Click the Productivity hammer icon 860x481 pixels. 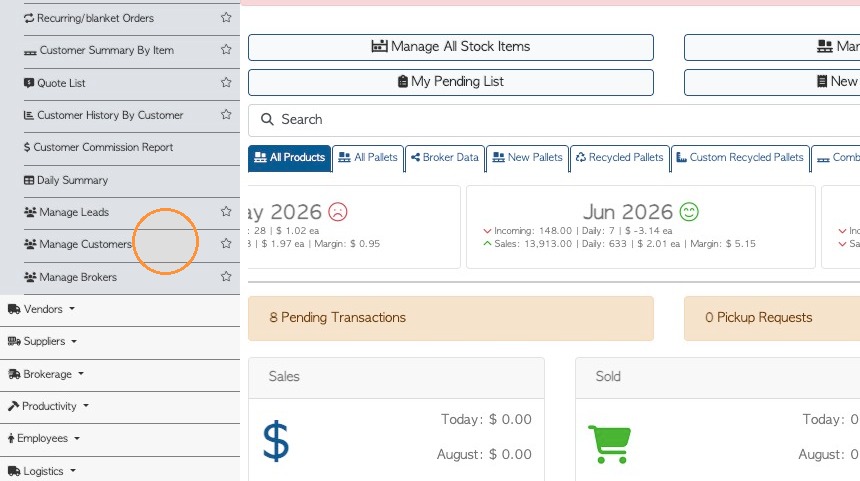click(x=14, y=406)
